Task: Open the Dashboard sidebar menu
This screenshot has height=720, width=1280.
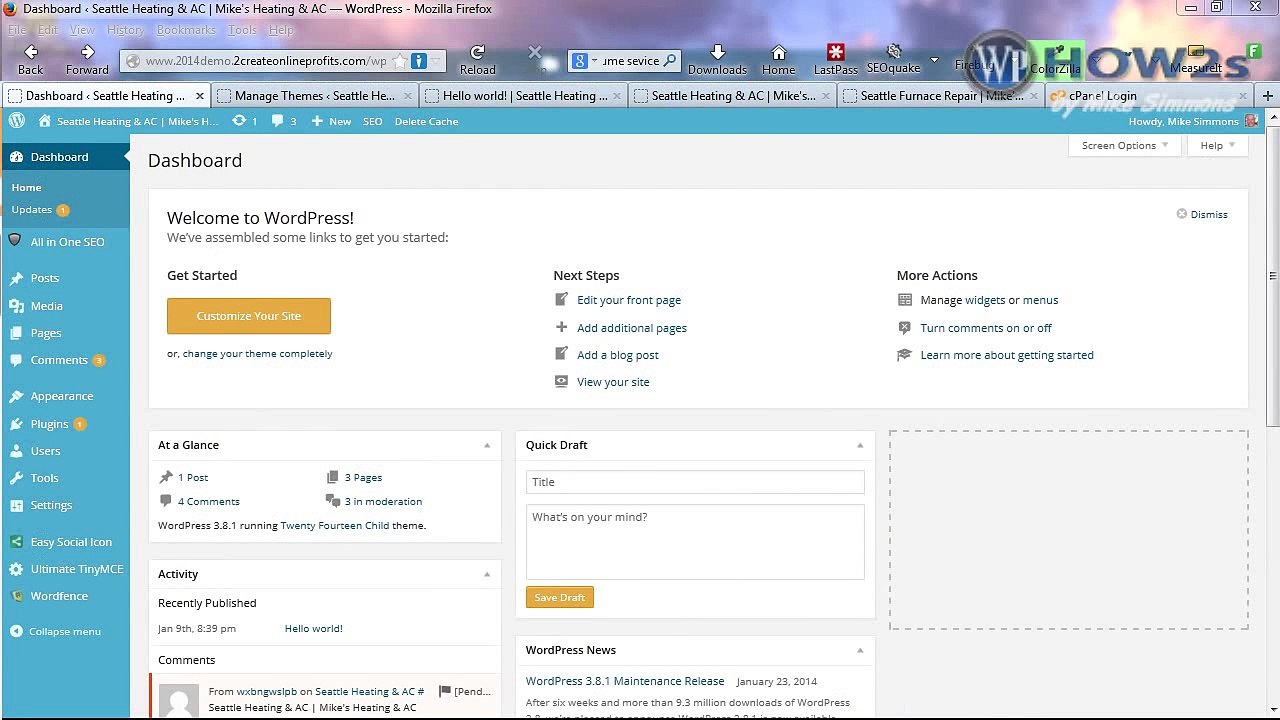Action: (x=65, y=157)
